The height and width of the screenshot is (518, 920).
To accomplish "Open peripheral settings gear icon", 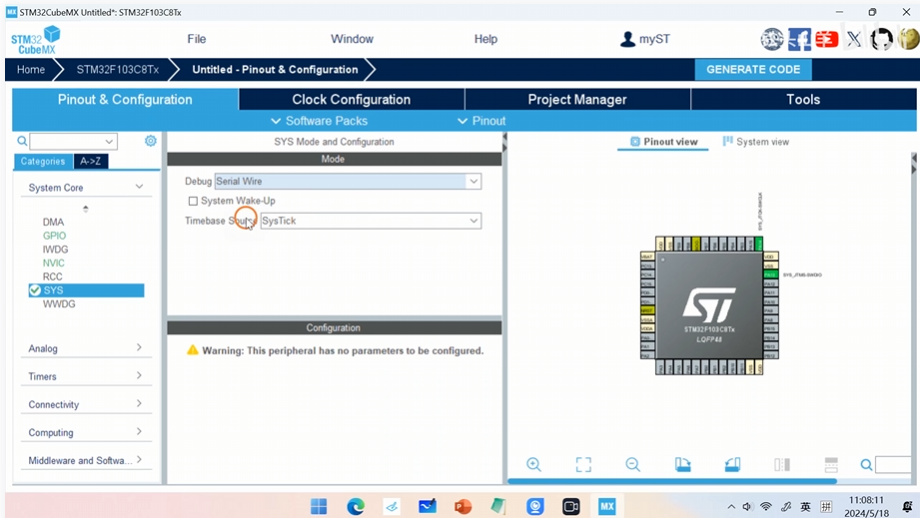I will click(x=151, y=141).
